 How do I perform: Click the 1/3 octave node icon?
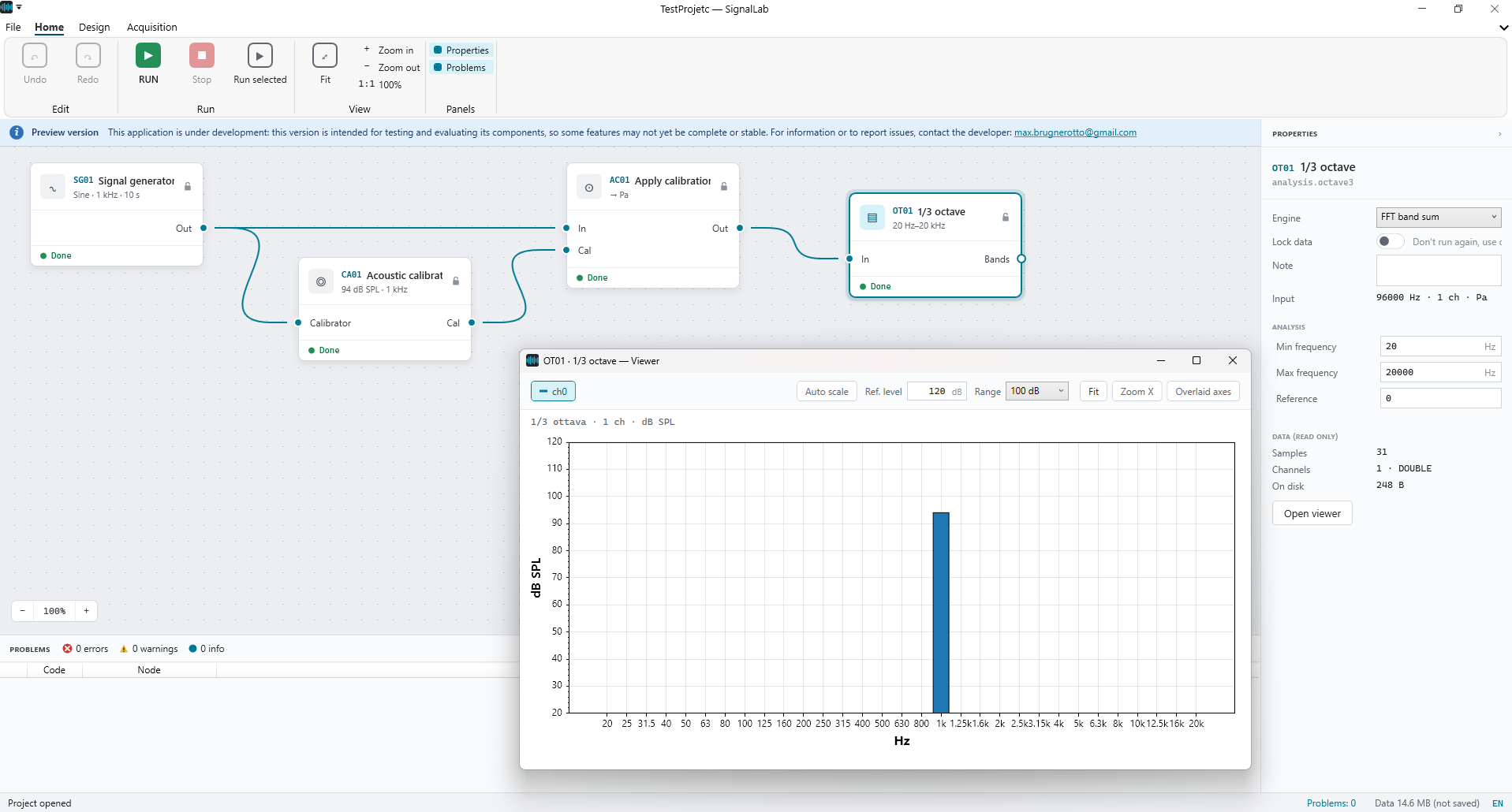872,218
